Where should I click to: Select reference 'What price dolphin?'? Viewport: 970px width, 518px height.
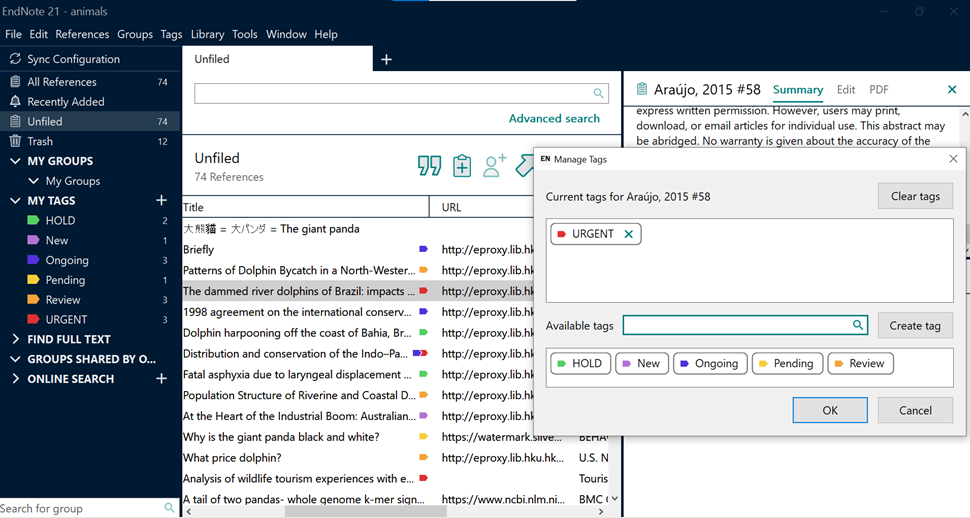pyautogui.click(x=232, y=458)
